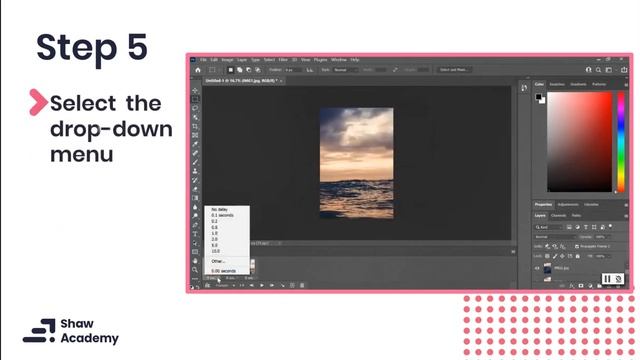Select the Move tool

(195, 90)
